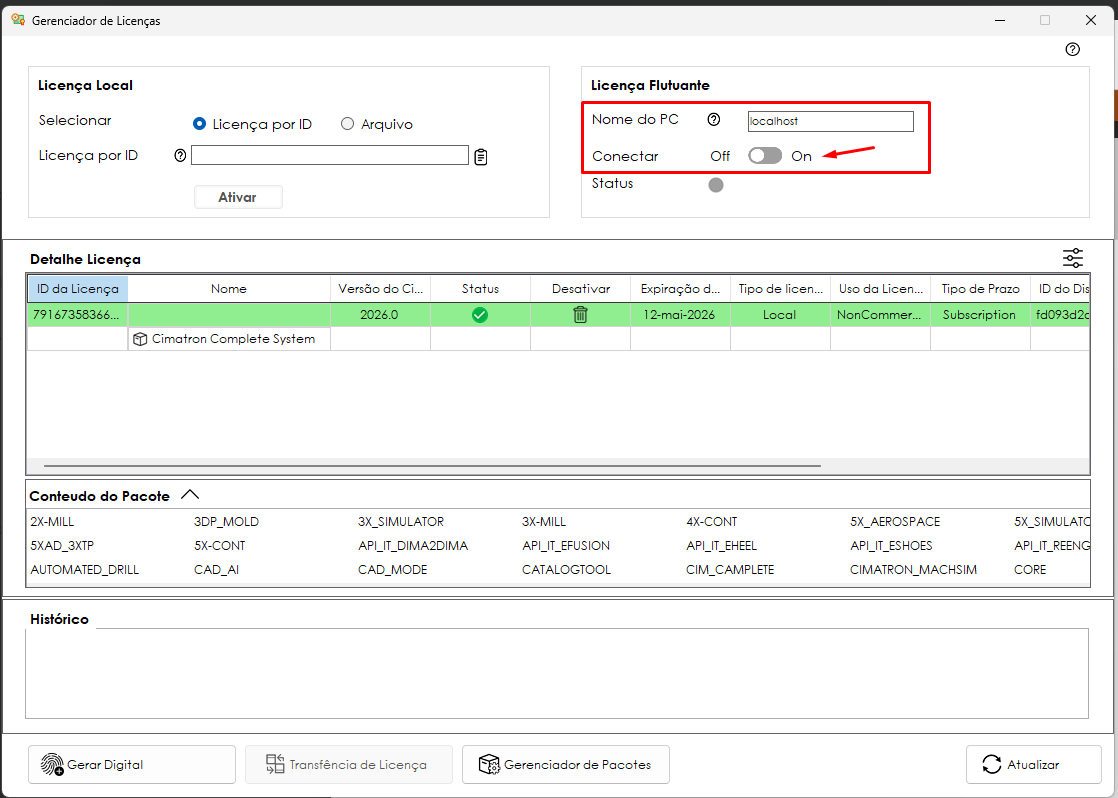The height and width of the screenshot is (798, 1118).
Task: Click the Desativar column header
Action: 580,289
